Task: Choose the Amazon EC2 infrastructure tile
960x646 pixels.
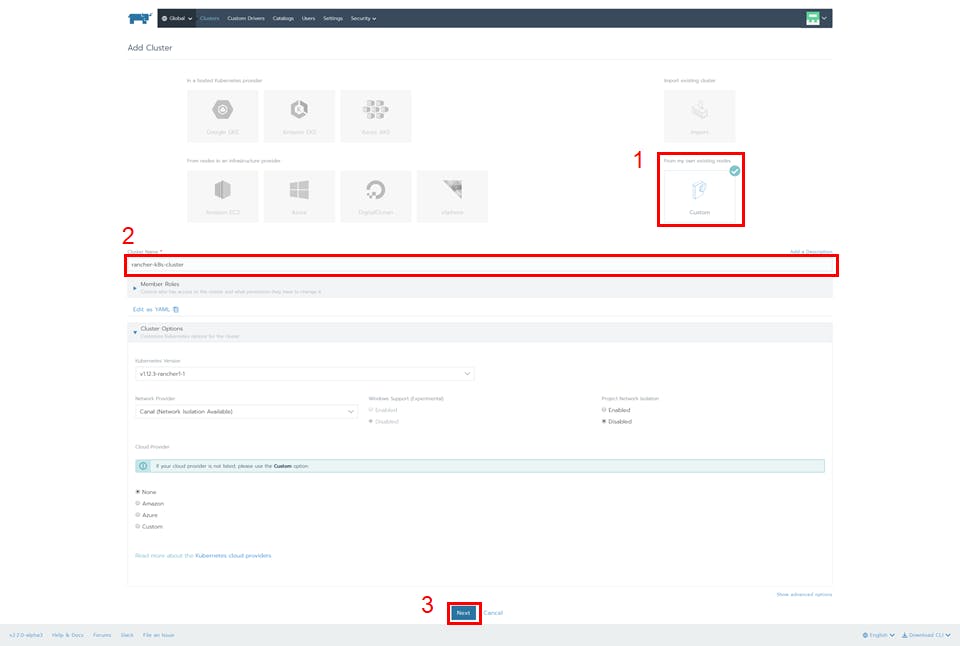Action: pos(222,197)
